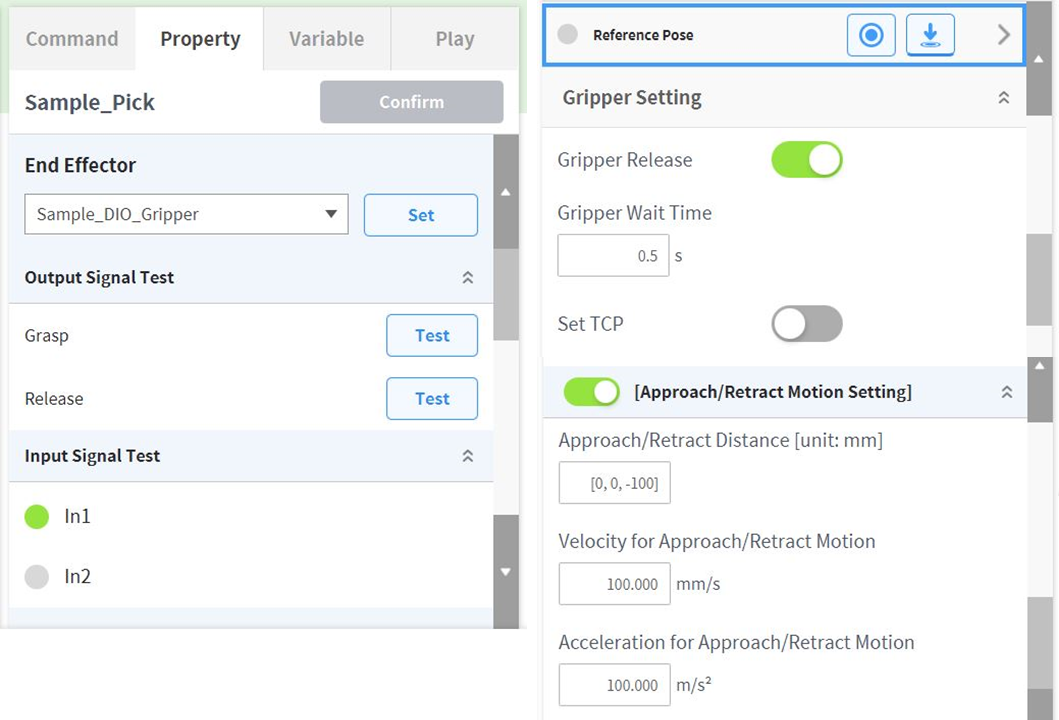Click the Set button beside the gripper
This screenshot has width=1059, height=720.
click(x=421, y=215)
